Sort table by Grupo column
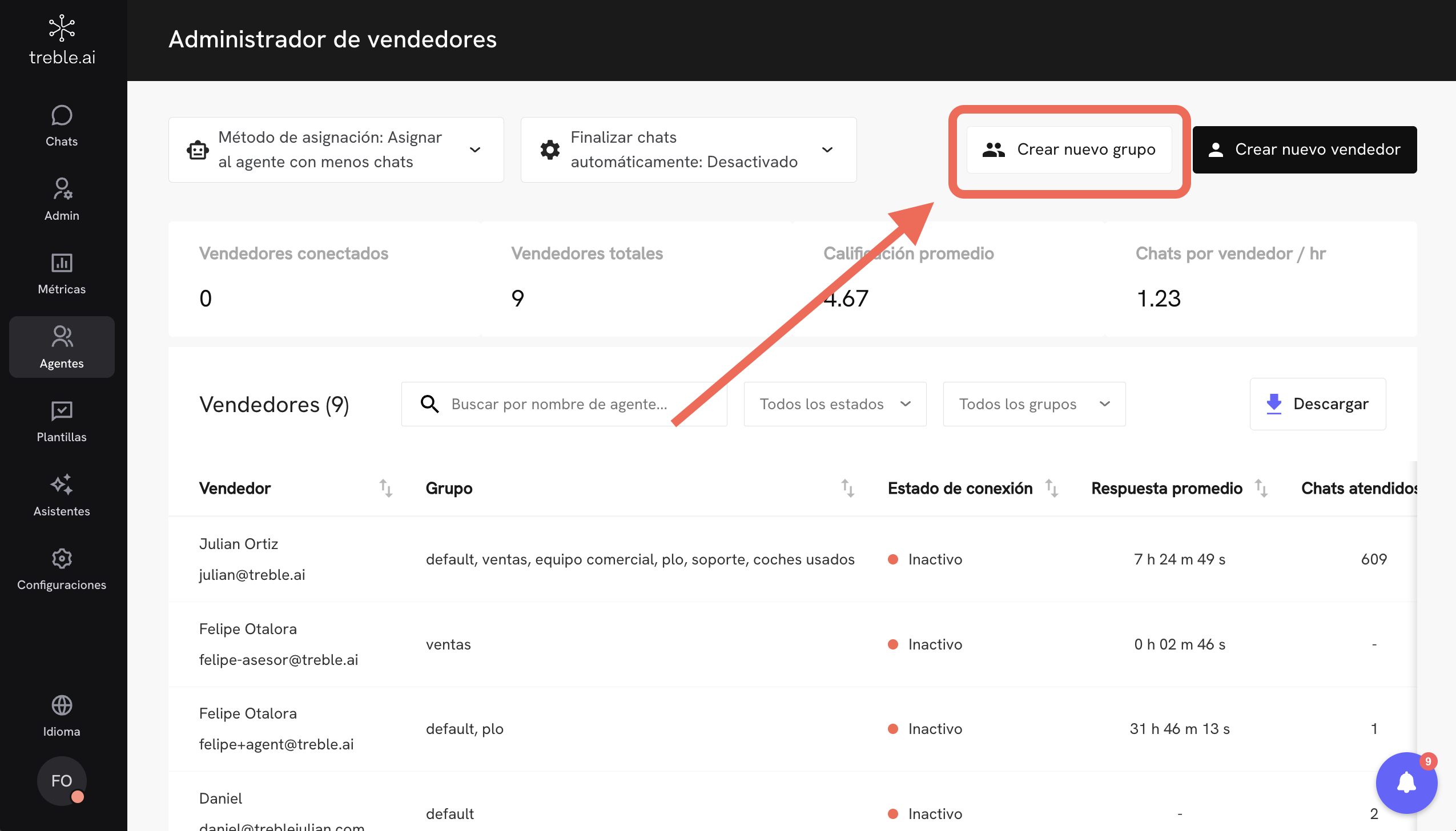Screen dimensions: 1456x831 [847, 489]
